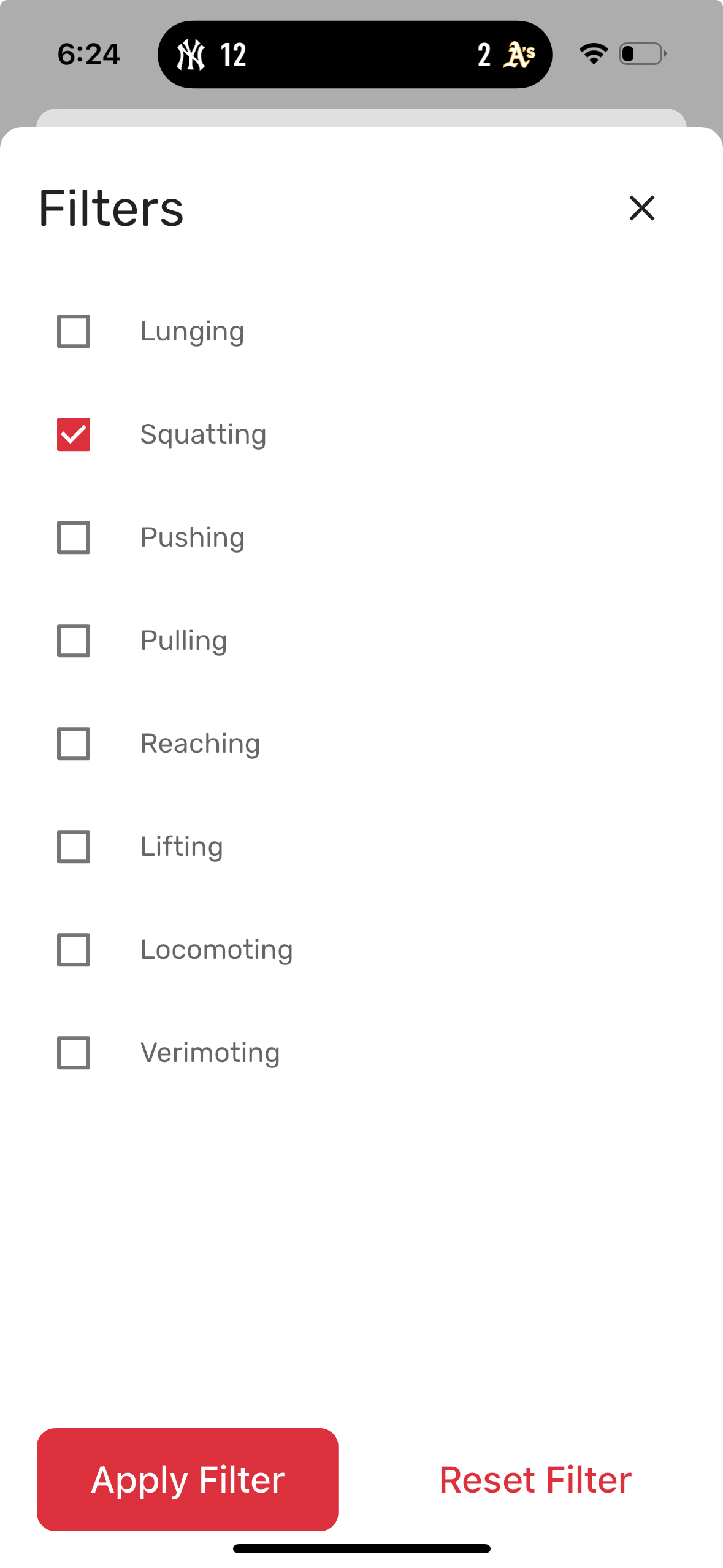Uncheck the Squatting checkbox

[x=74, y=434]
